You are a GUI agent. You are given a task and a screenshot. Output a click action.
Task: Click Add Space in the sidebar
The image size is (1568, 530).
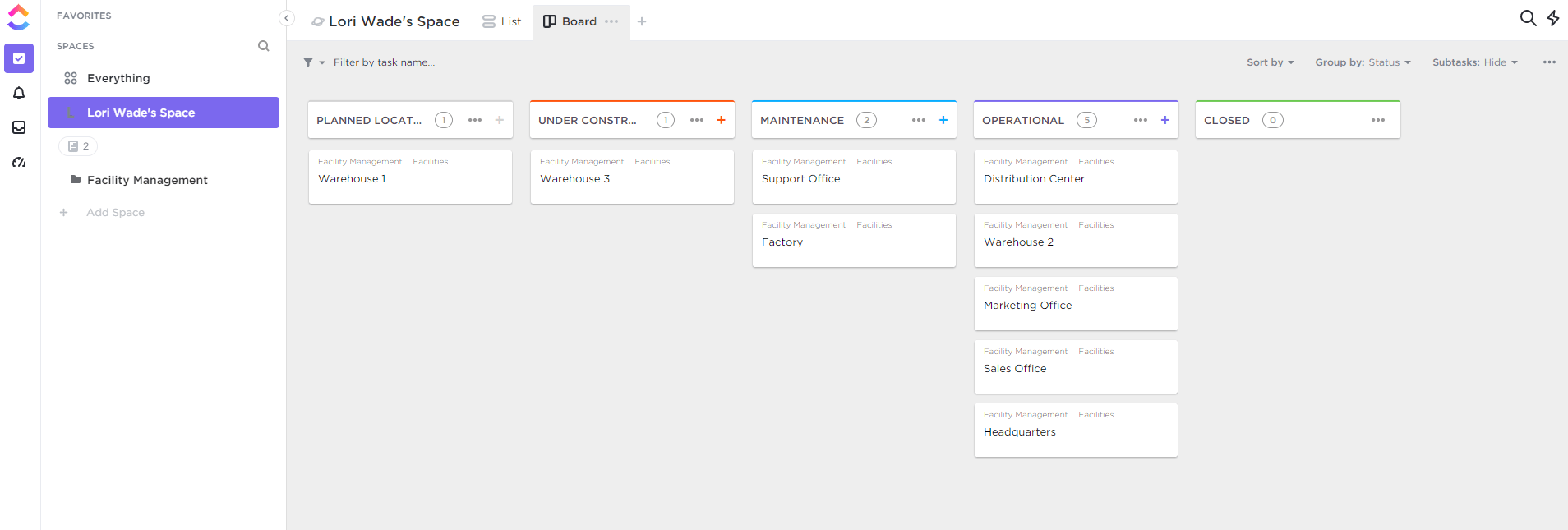click(x=115, y=213)
